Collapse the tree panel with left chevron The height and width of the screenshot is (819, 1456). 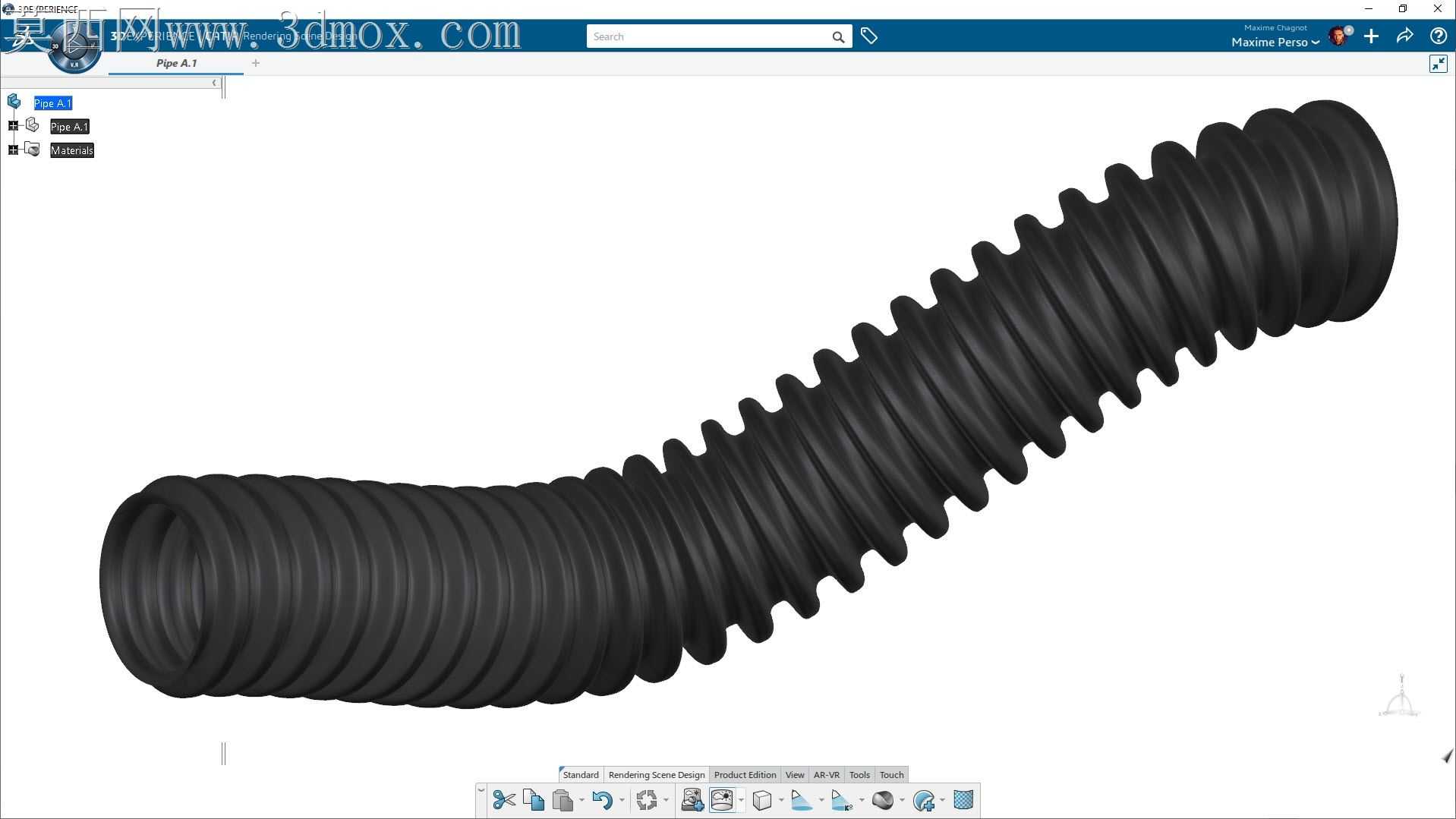click(x=214, y=83)
